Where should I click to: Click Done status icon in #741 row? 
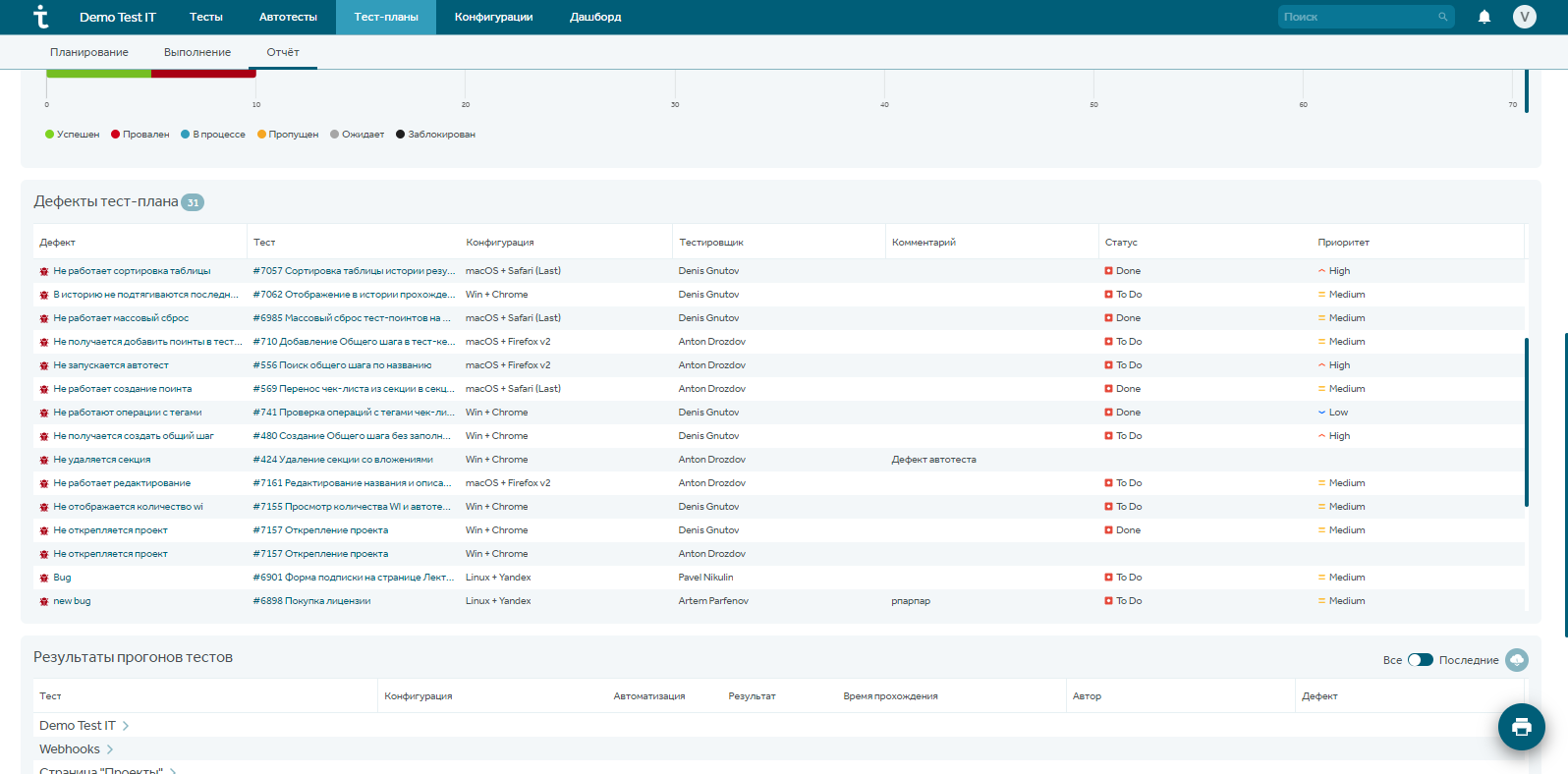pyautogui.click(x=1108, y=413)
